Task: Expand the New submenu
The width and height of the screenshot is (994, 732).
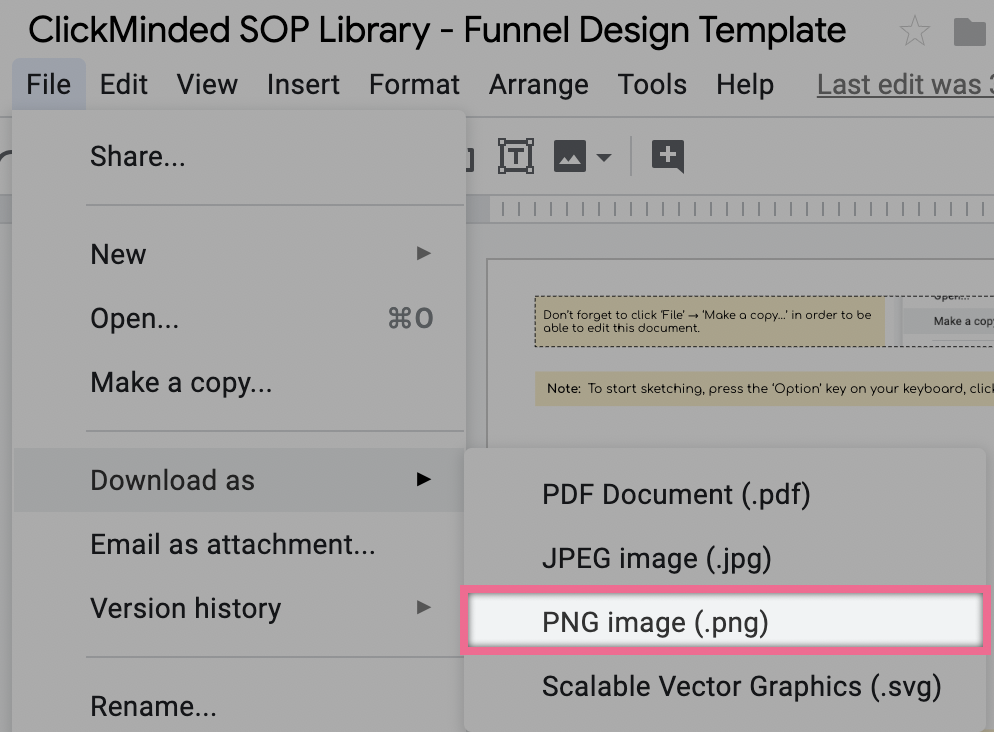Action: 423,254
